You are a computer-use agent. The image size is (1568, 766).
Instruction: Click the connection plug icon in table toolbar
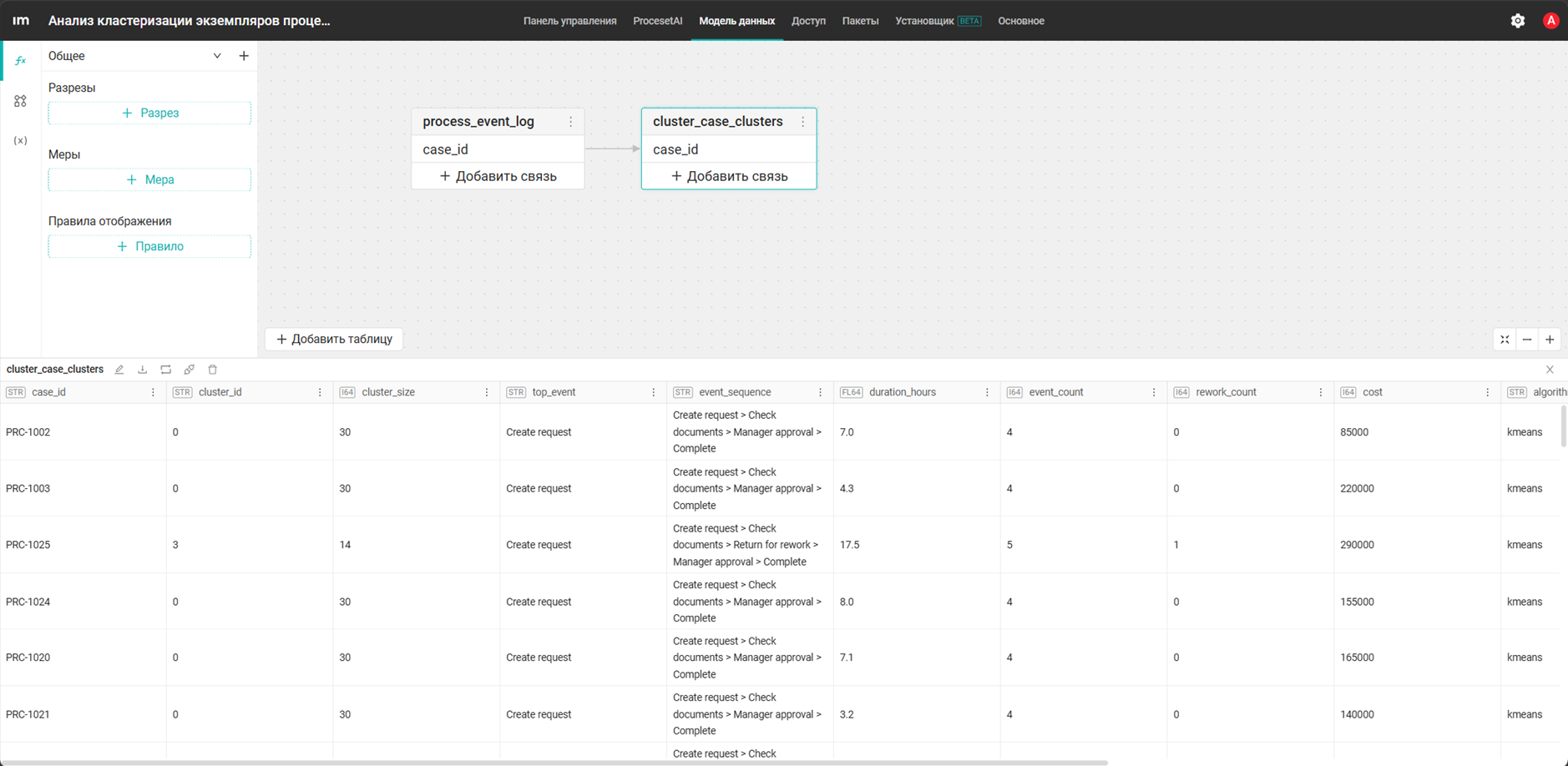[190, 370]
